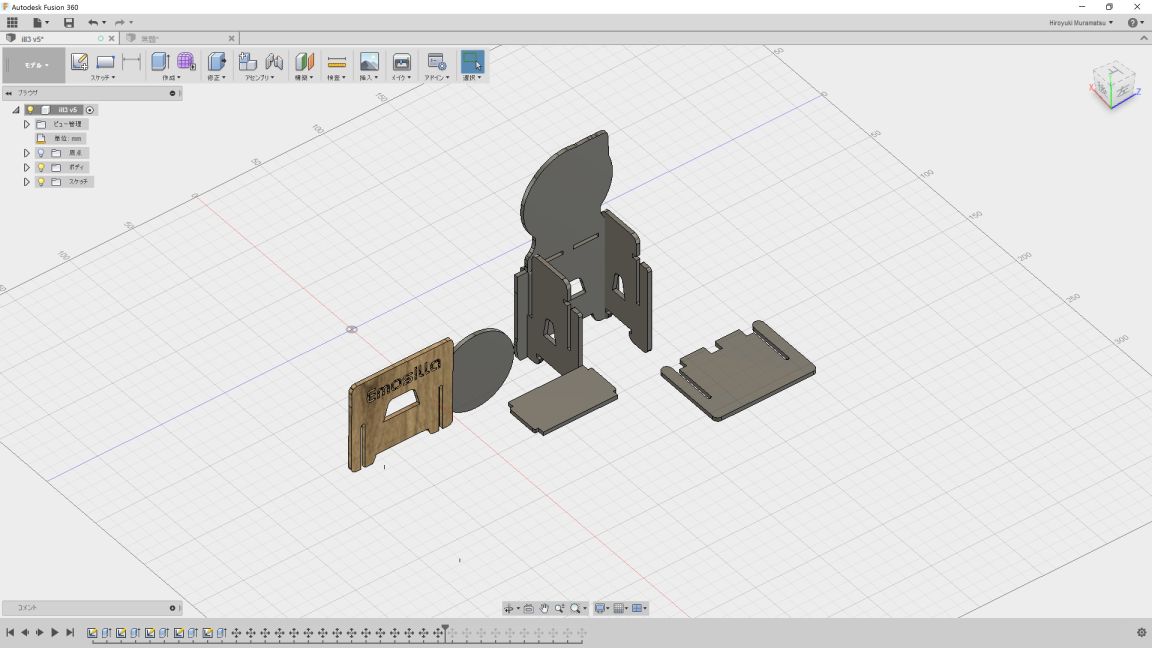Select the Pan hand tool
Image resolution: width=1152 pixels, height=648 pixels.
point(544,608)
